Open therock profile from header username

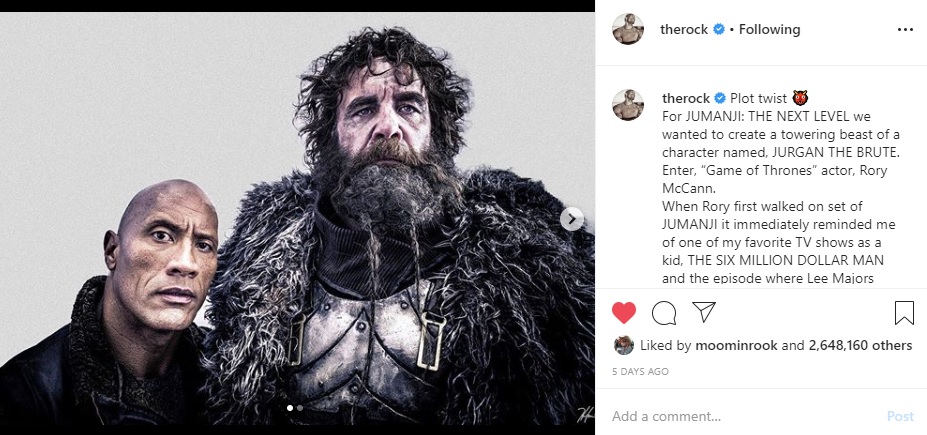coord(684,30)
